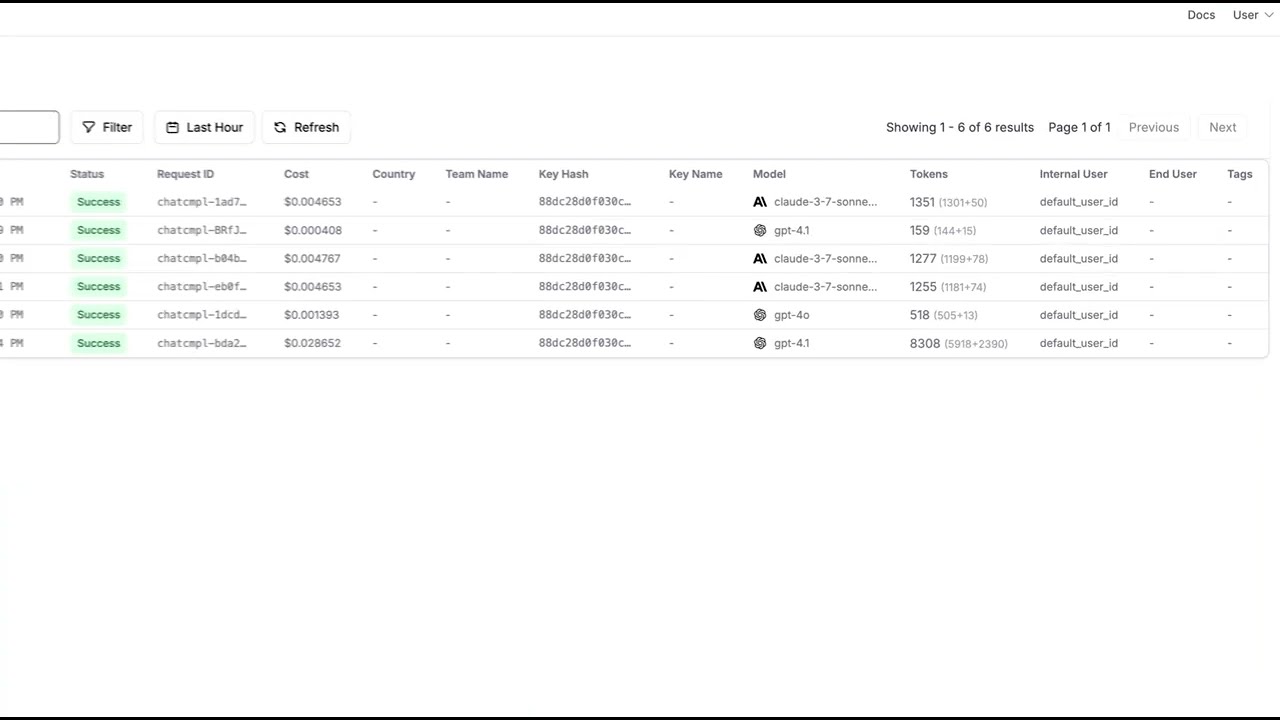Image resolution: width=1280 pixels, height=720 pixels.
Task: Refresh the logs table
Action: coord(306,127)
